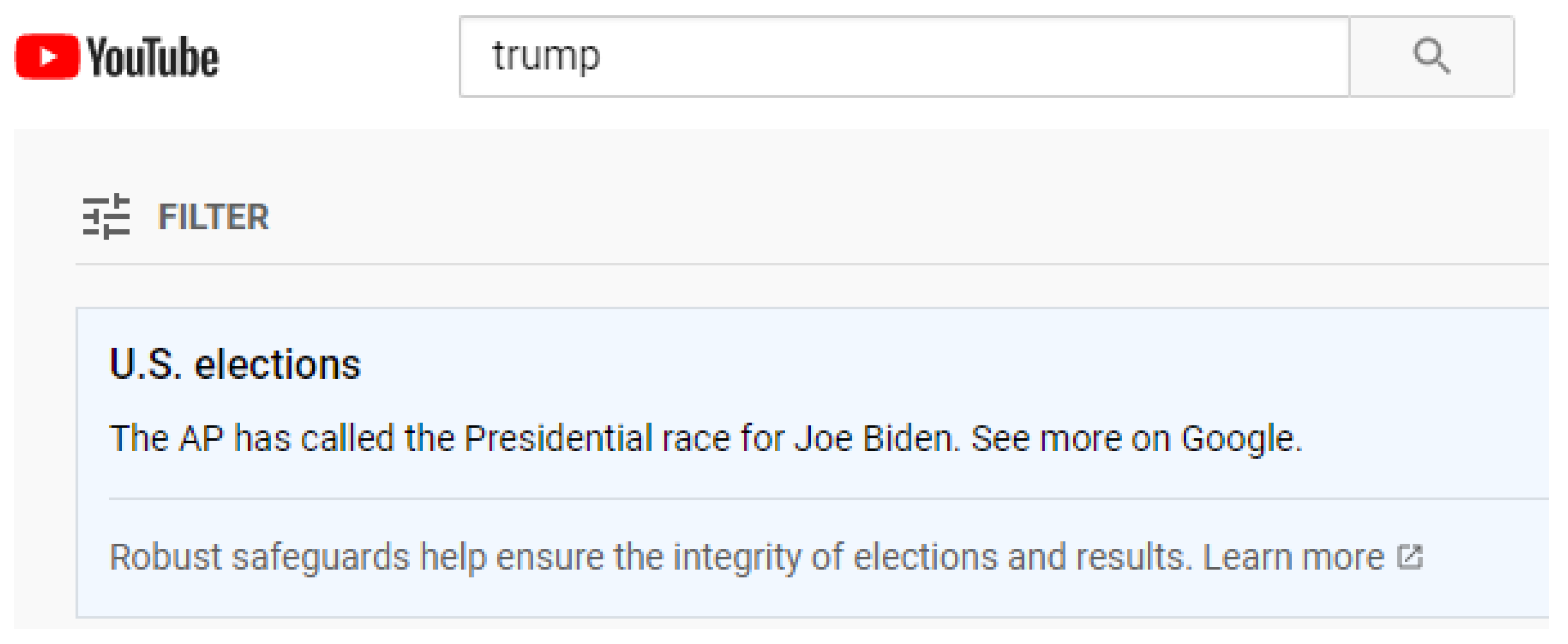1568x644 pixels.
Task: Click the YouTube wordmark text
Action: pos(153,57)
